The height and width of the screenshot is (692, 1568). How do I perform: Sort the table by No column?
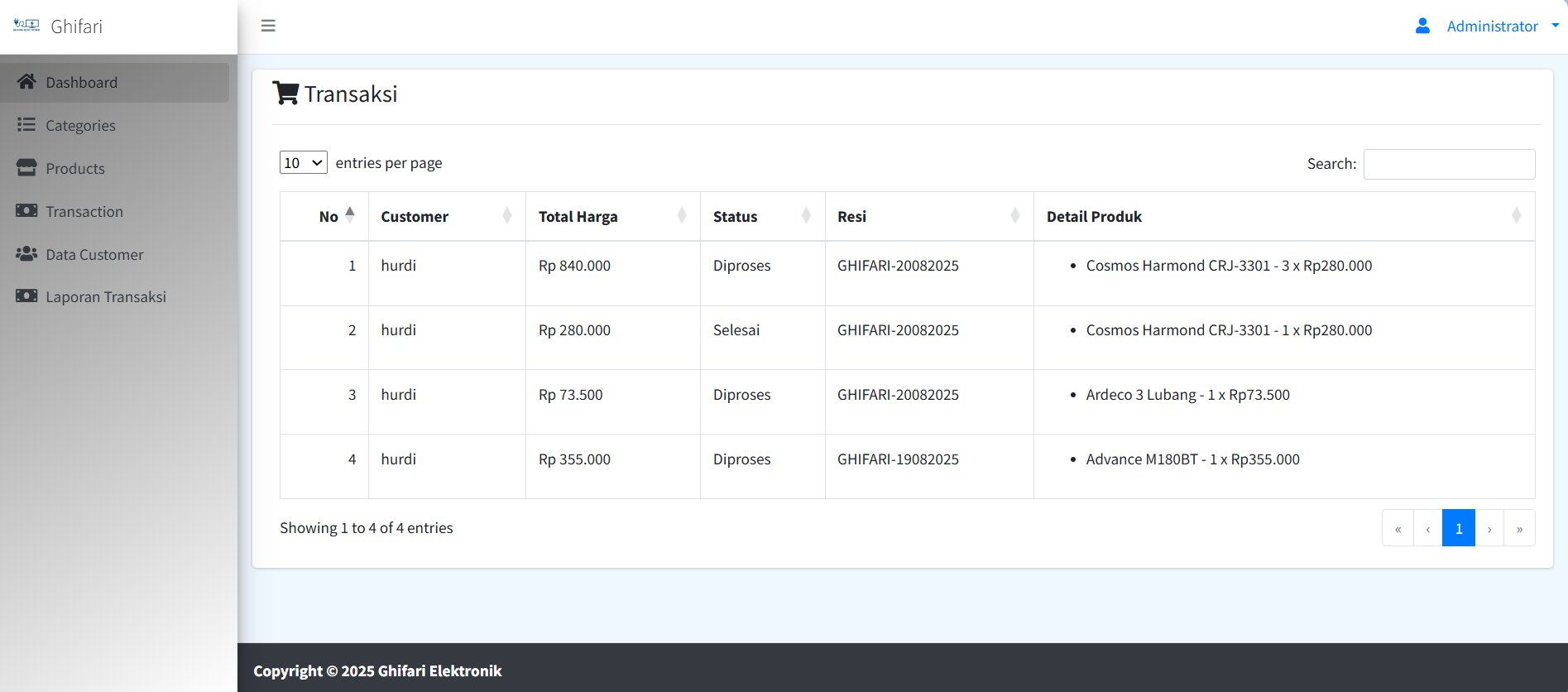pyautogui.click(x=328, y=216)
